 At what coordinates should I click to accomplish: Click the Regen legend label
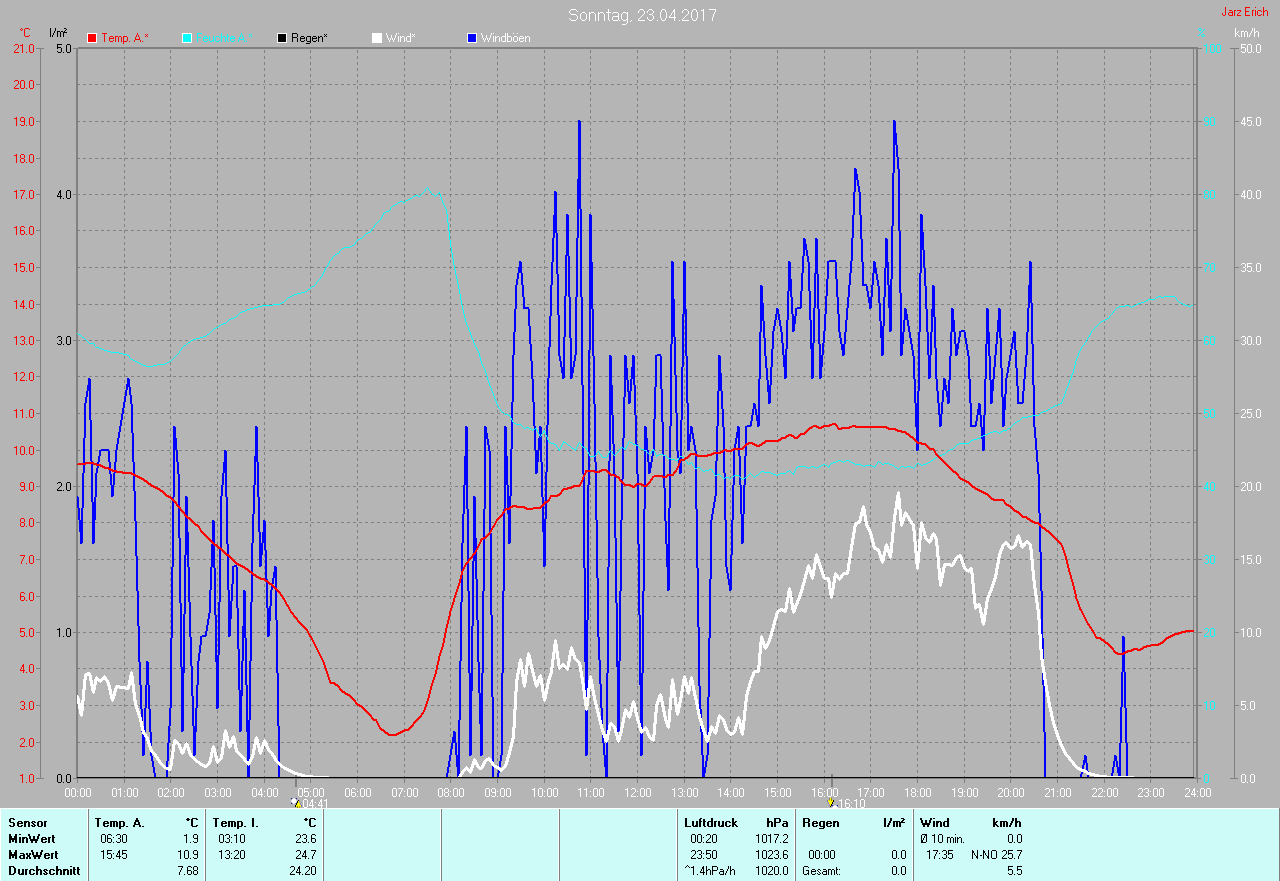tap(310, 38)
